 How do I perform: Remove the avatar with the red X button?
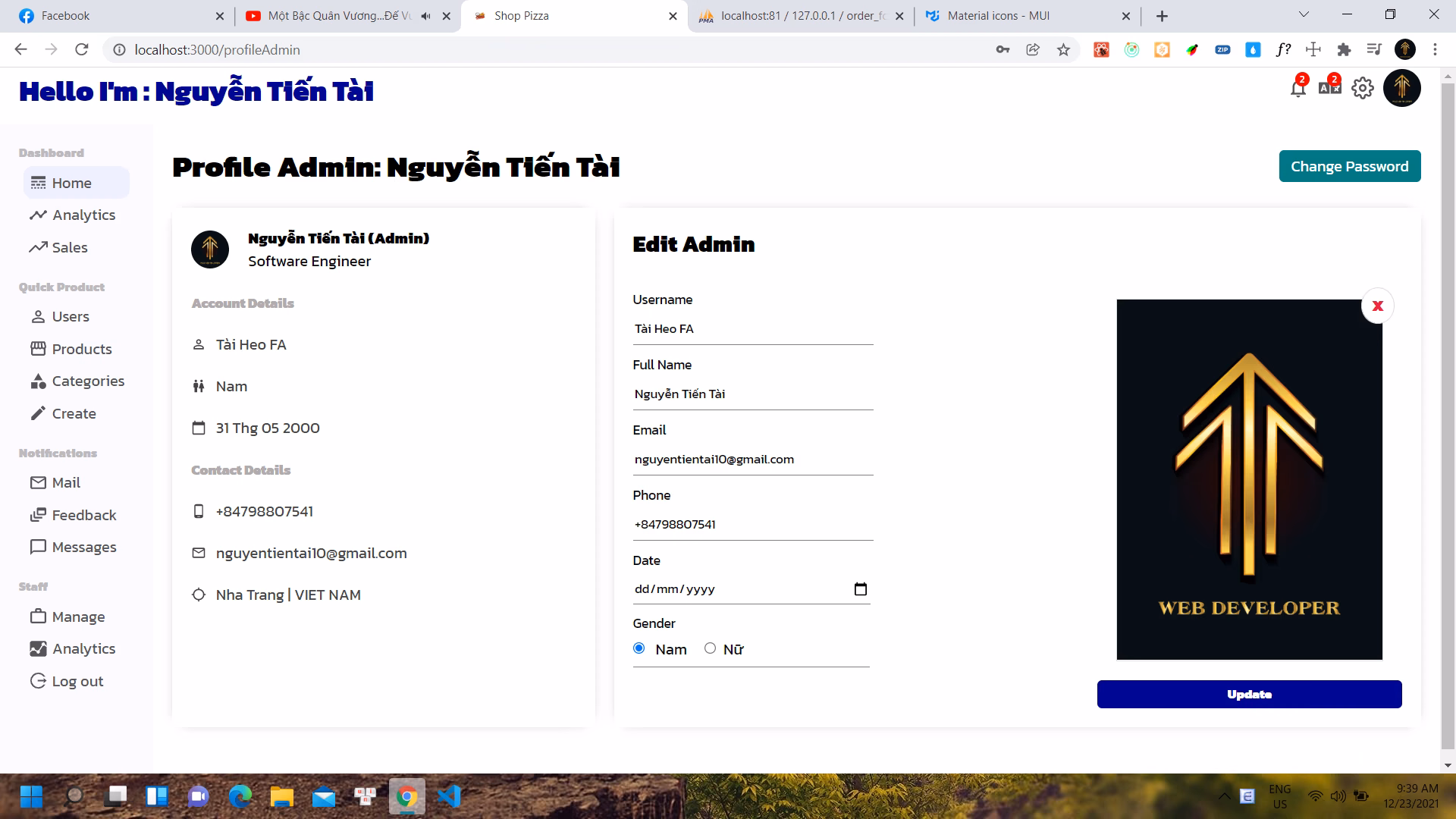coord(1377,306)
